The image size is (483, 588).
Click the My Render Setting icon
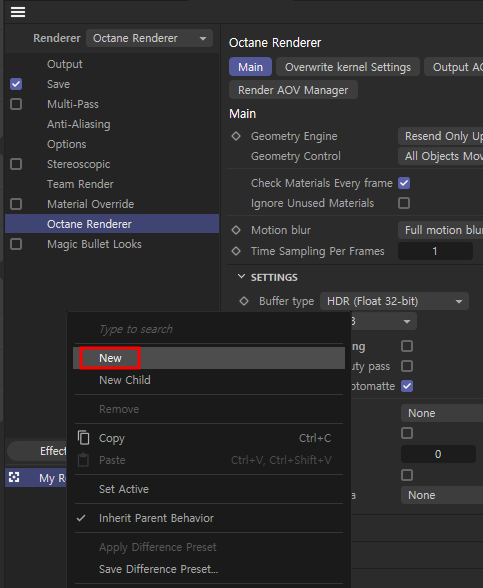pyautogui.click(x=14, y=477)
